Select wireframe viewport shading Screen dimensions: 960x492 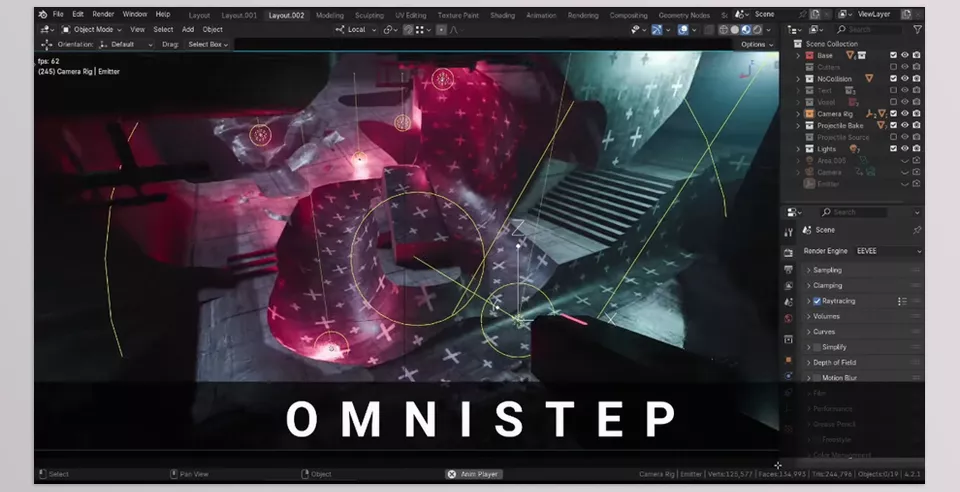[724, 29]
